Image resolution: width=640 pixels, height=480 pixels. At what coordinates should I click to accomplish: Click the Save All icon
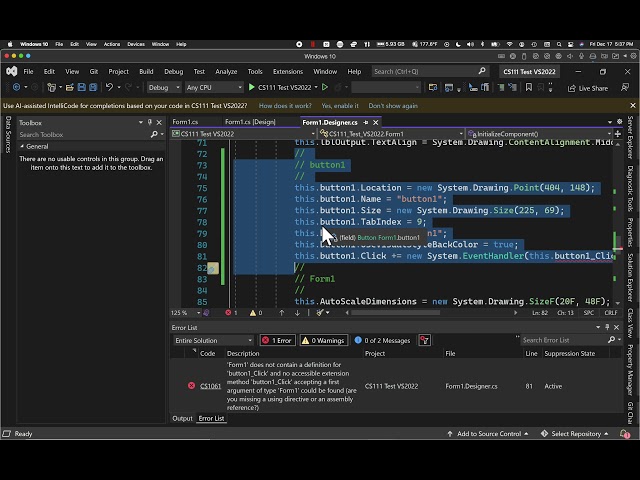(x=93, y=87)
